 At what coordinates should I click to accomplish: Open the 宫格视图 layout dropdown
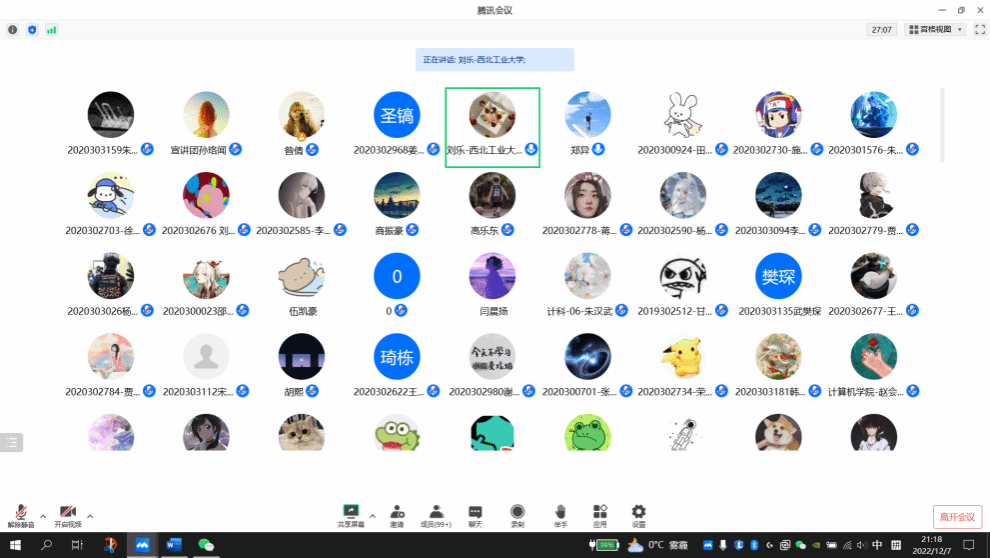click(935, 30)
